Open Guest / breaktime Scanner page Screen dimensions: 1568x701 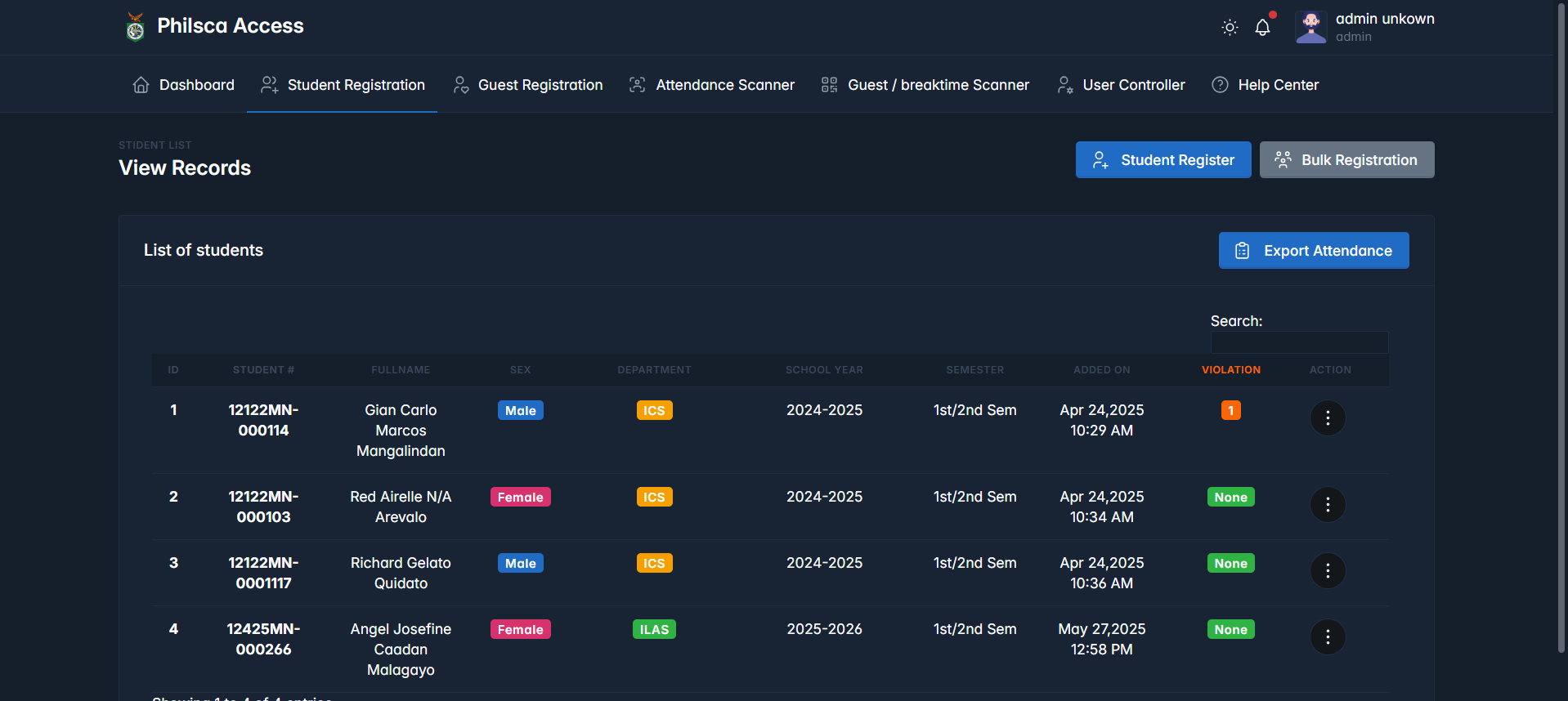tap(925, 85)
